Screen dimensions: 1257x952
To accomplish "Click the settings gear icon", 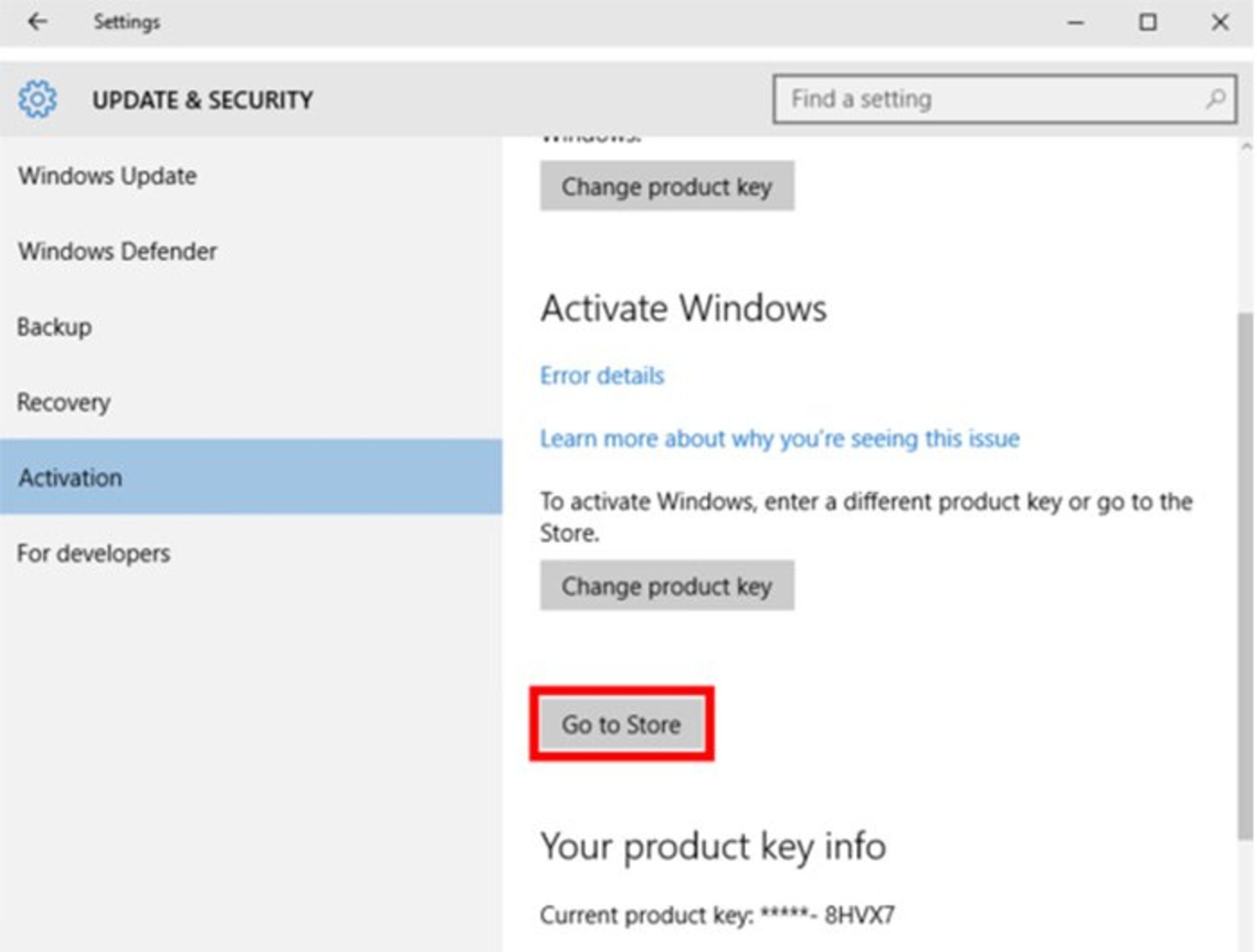I will coord(36,100).
